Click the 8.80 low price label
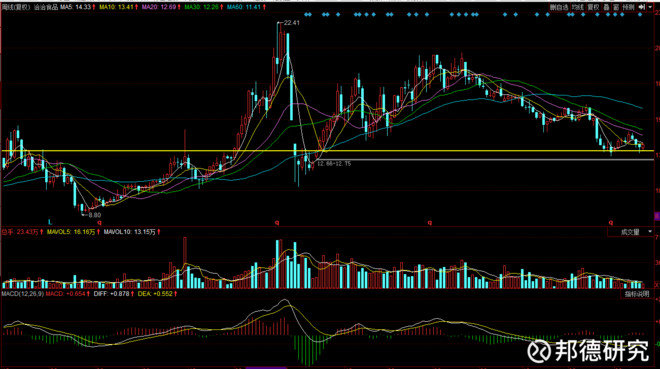The height and width of the screenshot is (369, 660). (x=95, y=215)
